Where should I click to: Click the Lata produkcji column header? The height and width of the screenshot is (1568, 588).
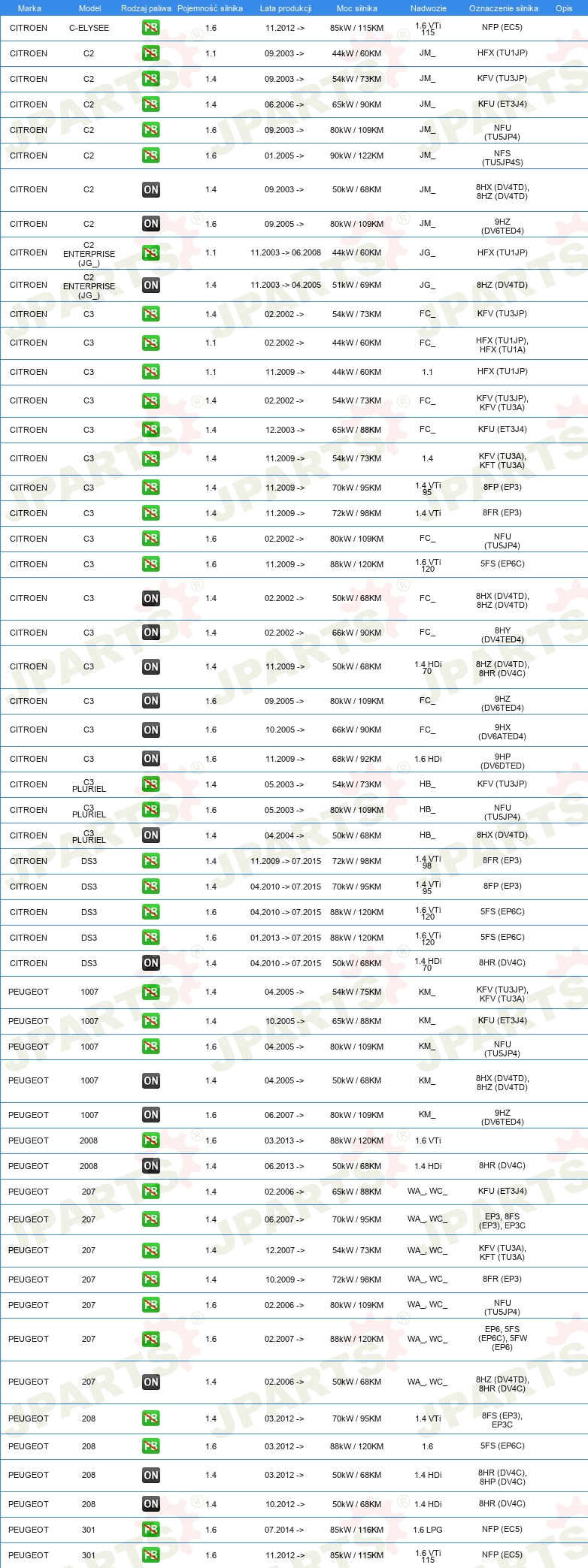286,8
